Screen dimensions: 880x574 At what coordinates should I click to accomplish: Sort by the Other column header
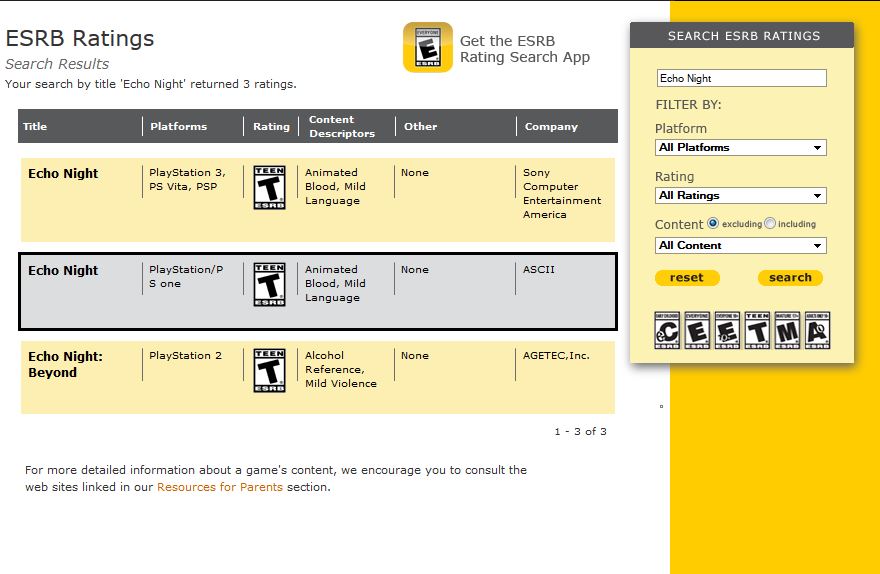coord(420,126)
